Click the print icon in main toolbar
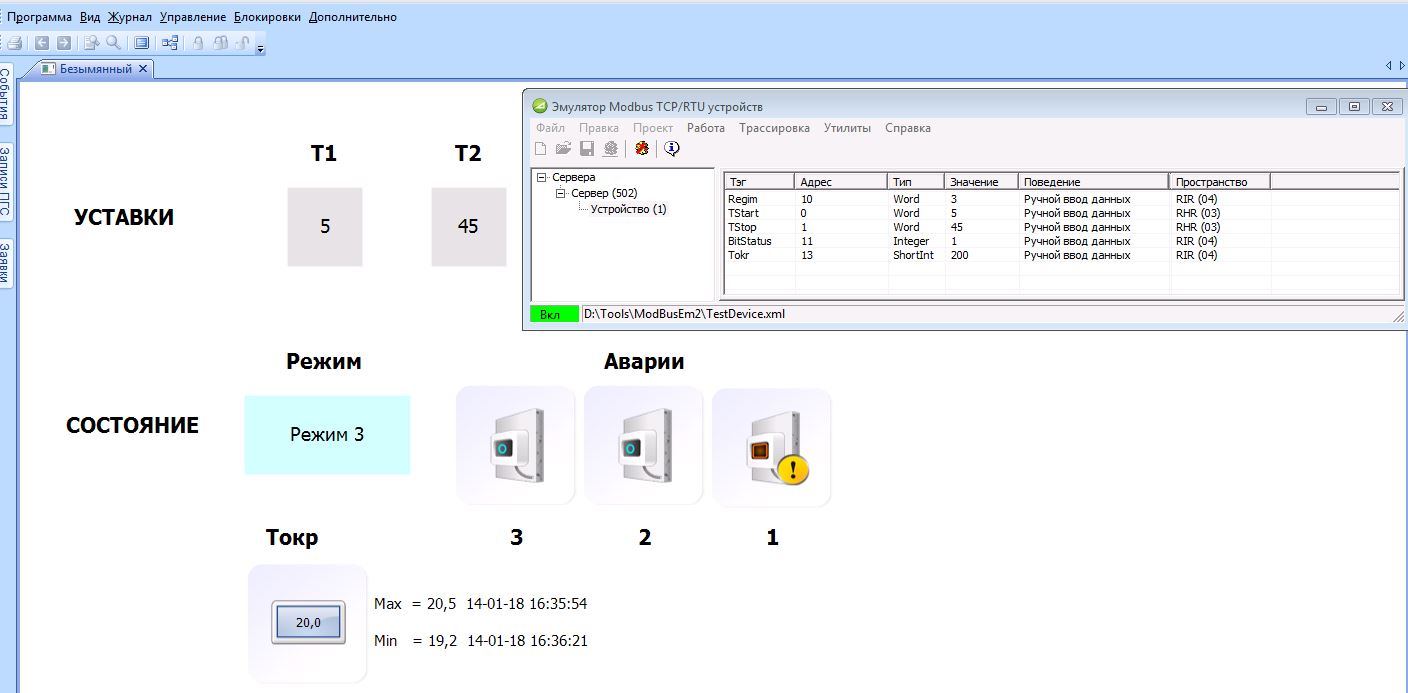The width and height of the screenshot is (1408, 693). pos(14,43)
